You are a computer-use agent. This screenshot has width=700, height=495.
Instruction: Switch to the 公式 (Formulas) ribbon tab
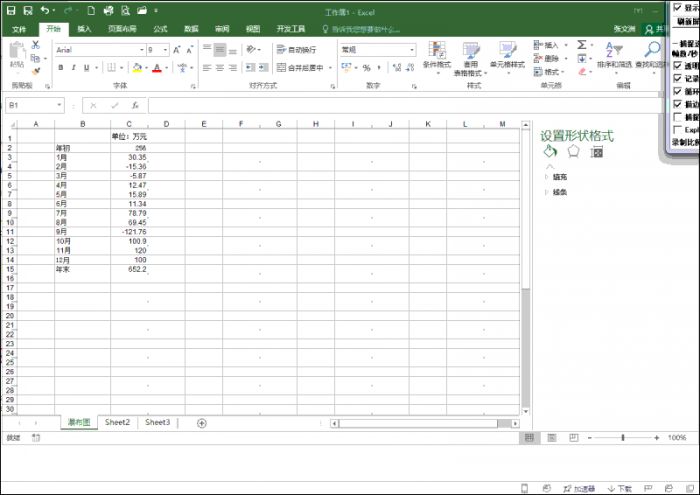(x=160, y=29)
